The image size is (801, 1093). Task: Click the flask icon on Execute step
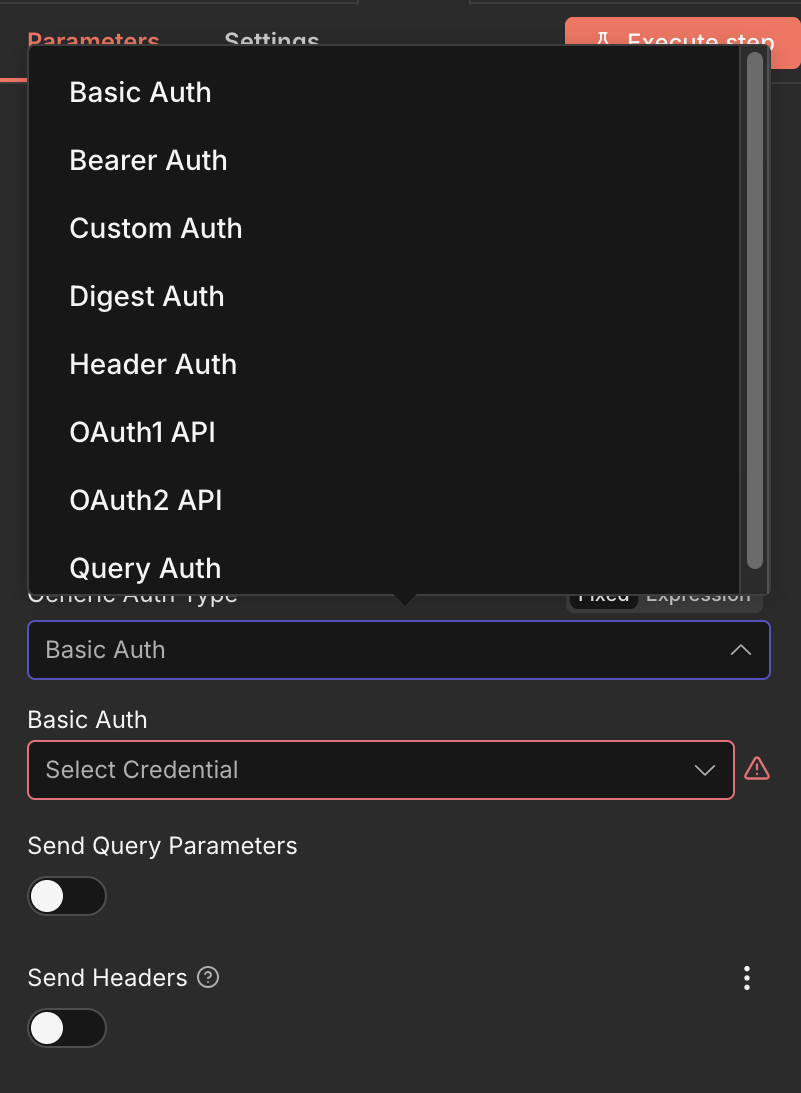[x=603, y=41]
